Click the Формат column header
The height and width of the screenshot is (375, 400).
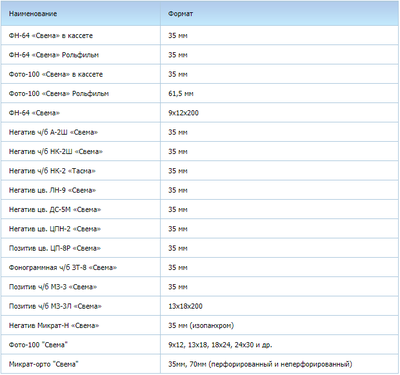180,14
